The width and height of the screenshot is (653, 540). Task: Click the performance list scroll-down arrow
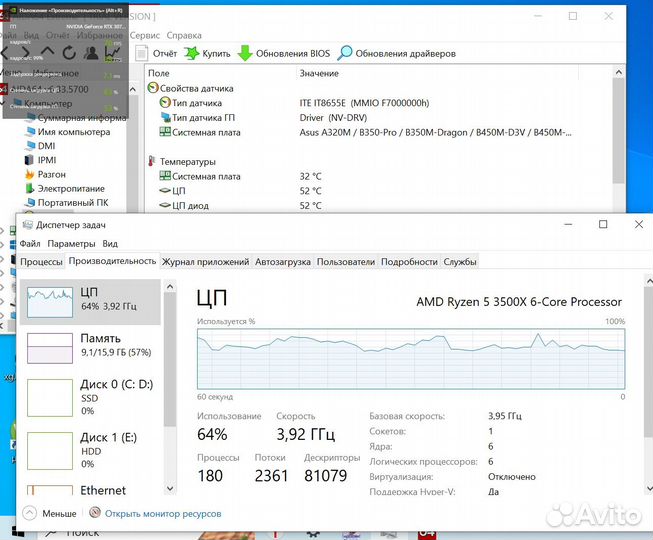[170, 488]
